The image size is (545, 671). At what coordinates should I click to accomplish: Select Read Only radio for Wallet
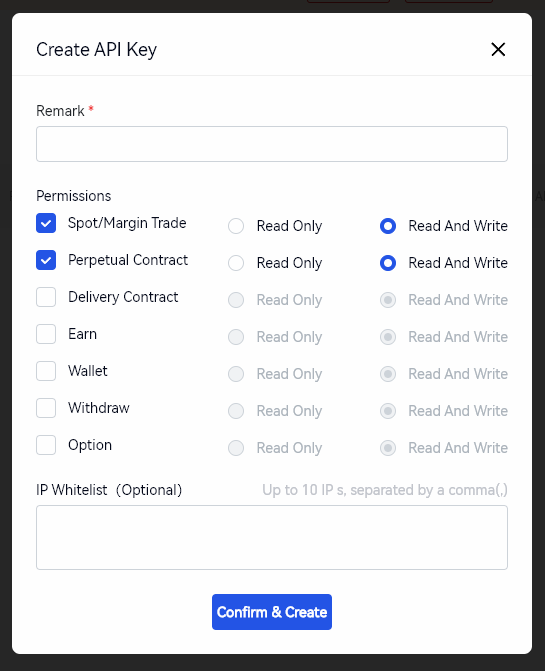coord(236,374)
